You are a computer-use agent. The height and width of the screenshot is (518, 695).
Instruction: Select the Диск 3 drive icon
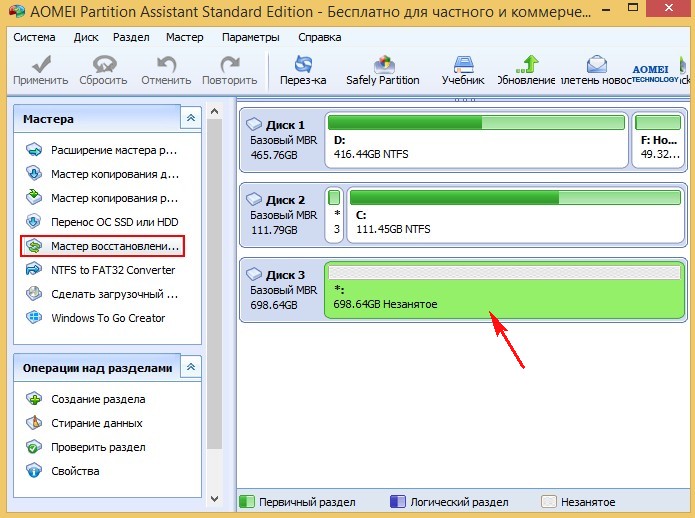(x=254, y=274)
